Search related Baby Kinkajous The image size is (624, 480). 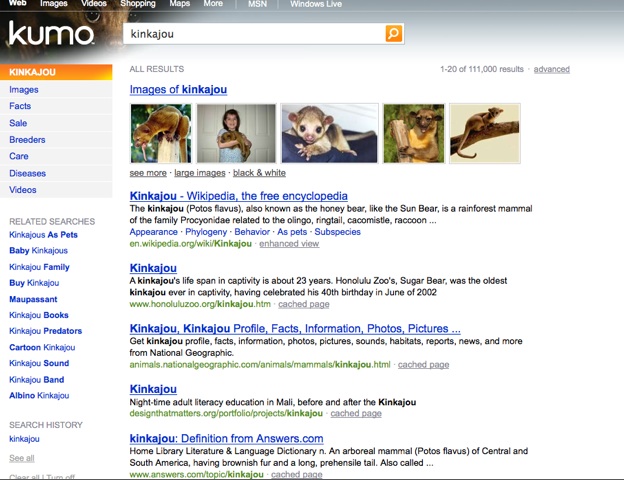(39, 251)
